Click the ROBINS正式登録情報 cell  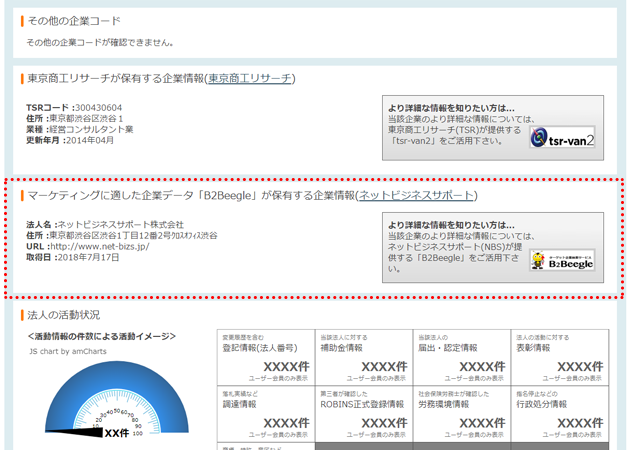pos(364,414)
